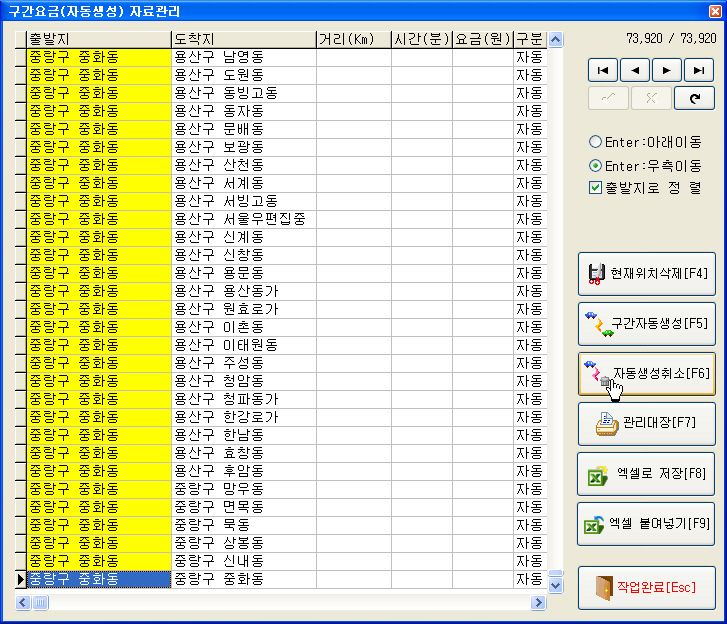This screenshot has height=624, width=727.
Task: Click vertical scrollbar down arrow
Action: pyautogui.click(x=555, y=586)
